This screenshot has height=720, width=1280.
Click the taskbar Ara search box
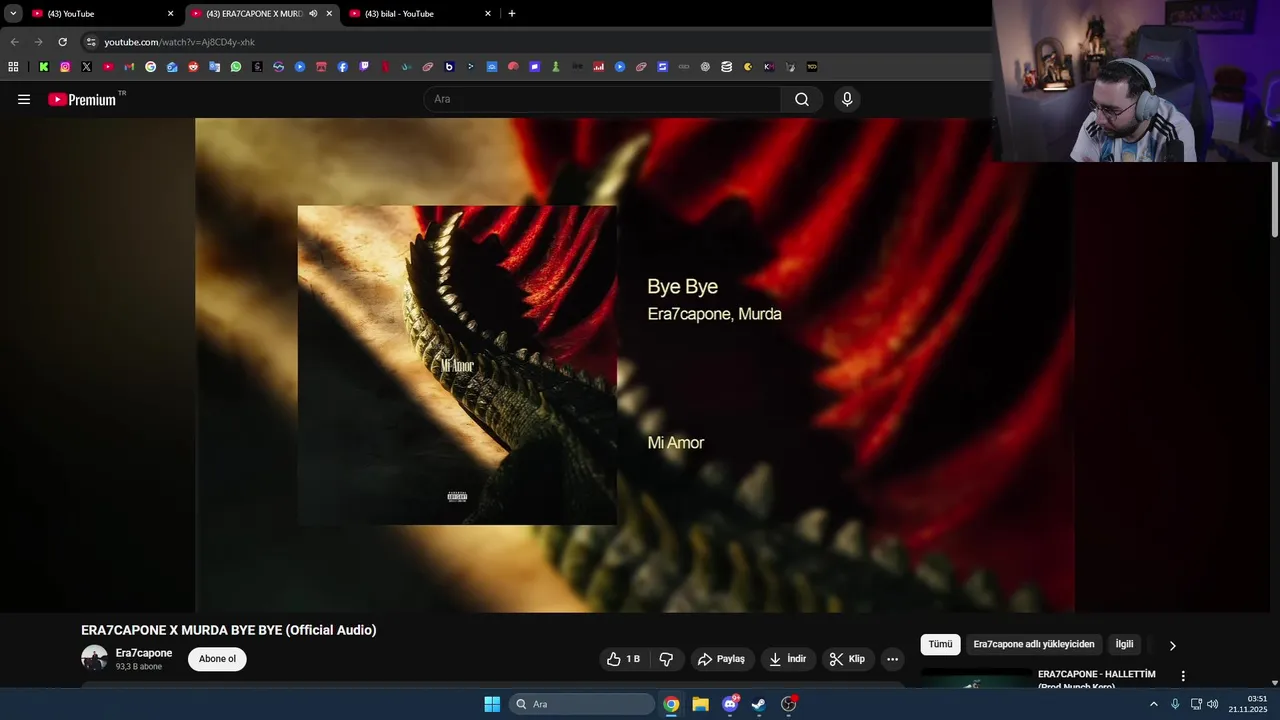tap(582, 704)
